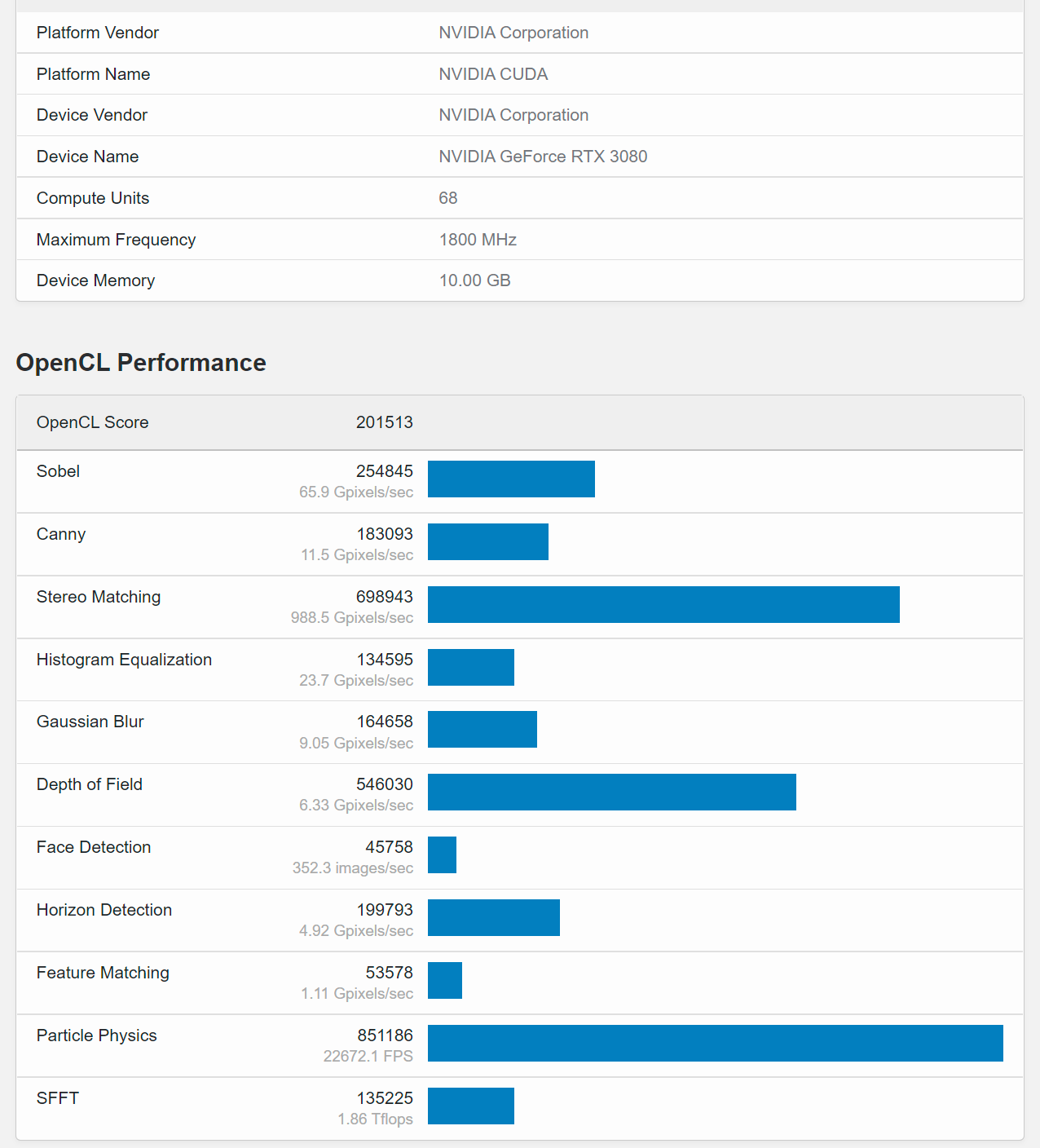Click the '23.7 Gpixels/sec' rate
The height and width of the screenshot is (1148, 1040).
[x=356, y=681]
